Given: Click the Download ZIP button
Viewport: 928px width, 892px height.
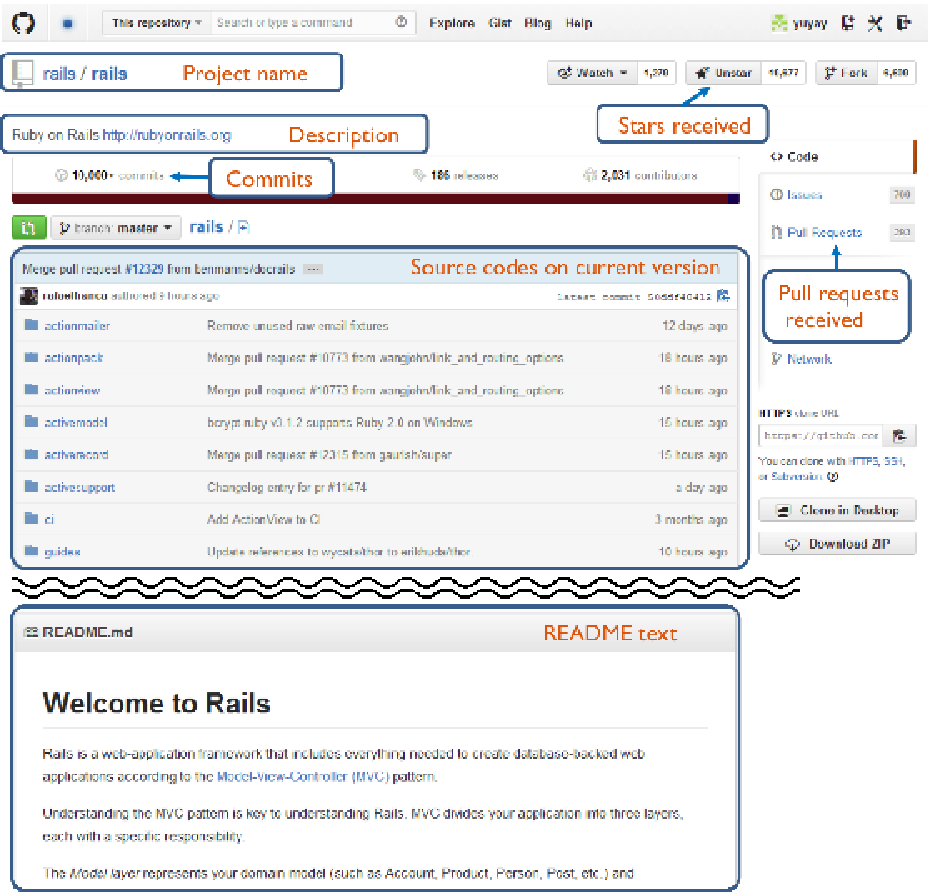Looking at the screenshot, I should [x=837, y=543].
